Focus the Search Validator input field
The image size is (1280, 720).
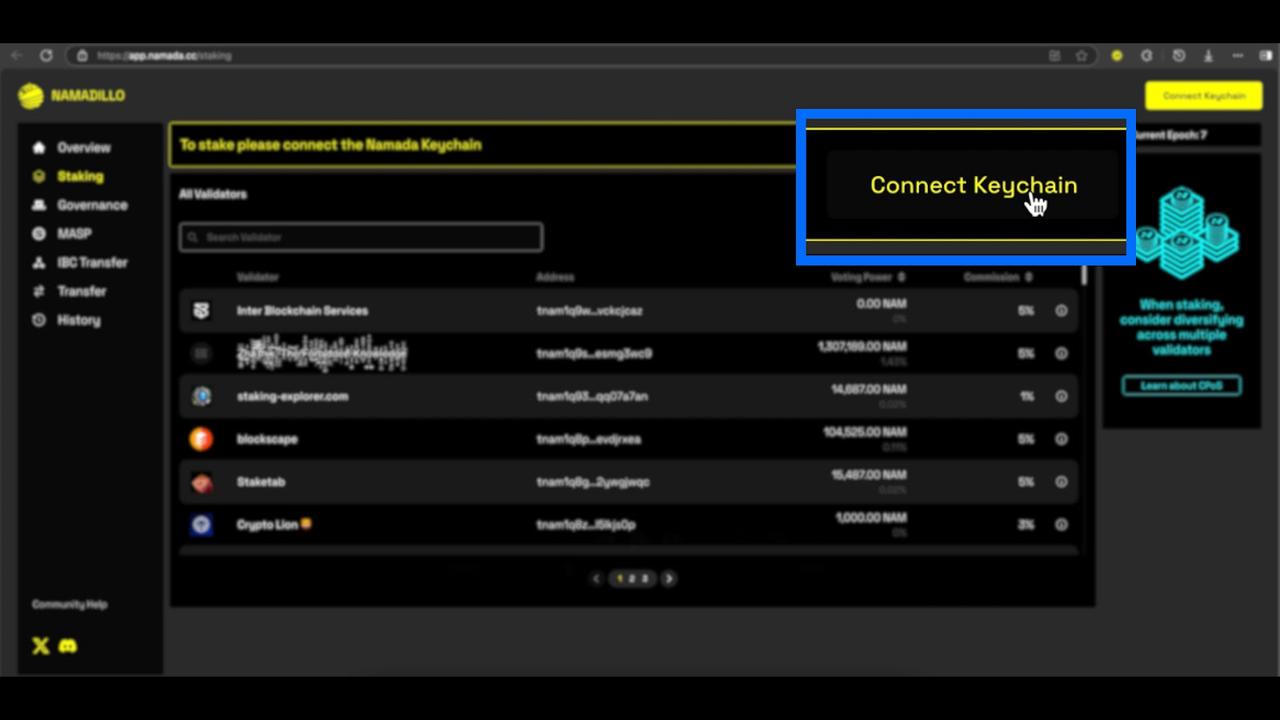(361, 237)
